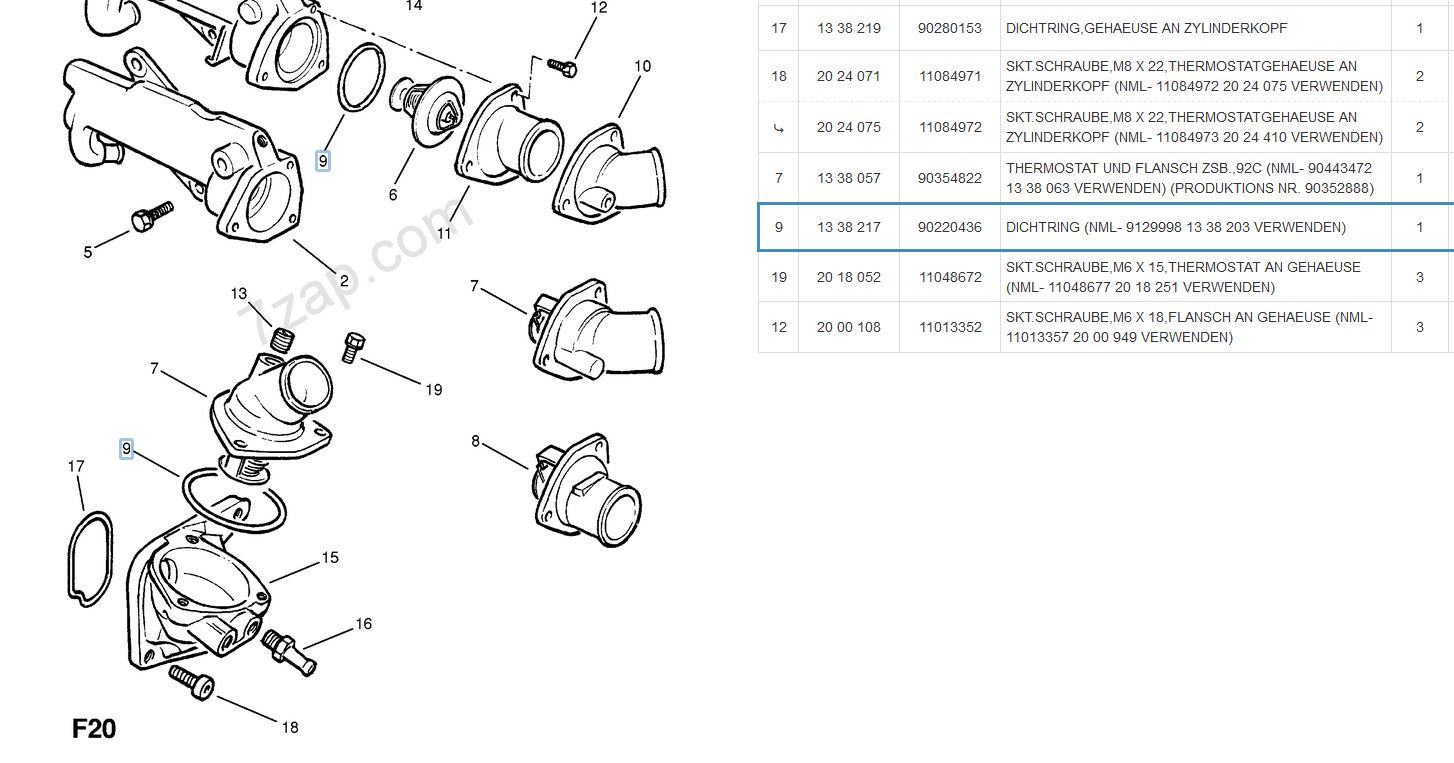Click callout 5 next to the bolt
The width and height of the screenshot is (1454, 763).
coord(88,252)
